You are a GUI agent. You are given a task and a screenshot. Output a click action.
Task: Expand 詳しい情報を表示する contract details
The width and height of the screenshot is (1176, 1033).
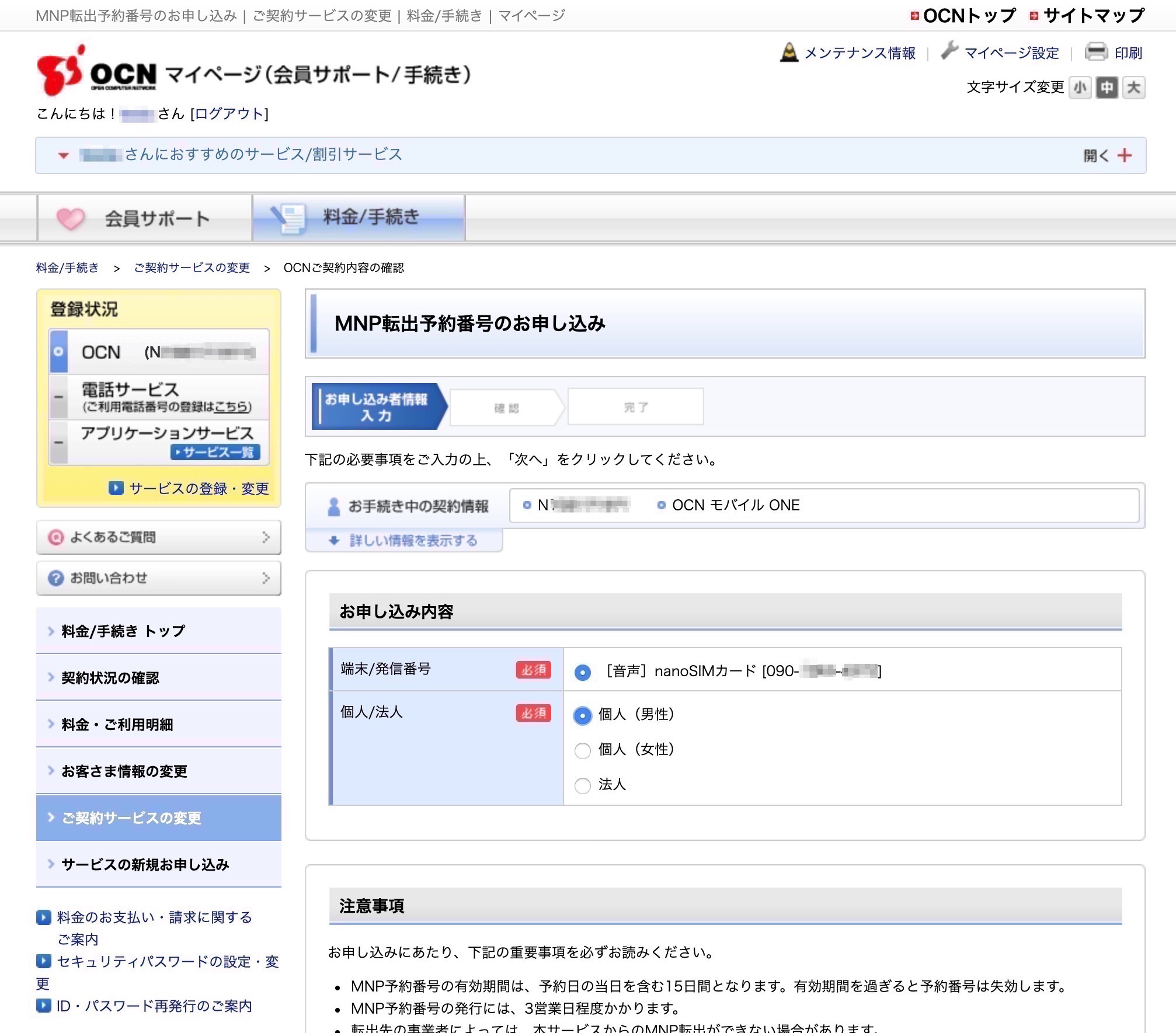click(404, 540)
